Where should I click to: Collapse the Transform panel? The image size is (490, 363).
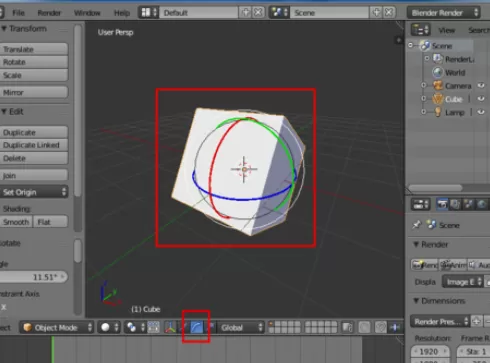click(x=4, y=29)
